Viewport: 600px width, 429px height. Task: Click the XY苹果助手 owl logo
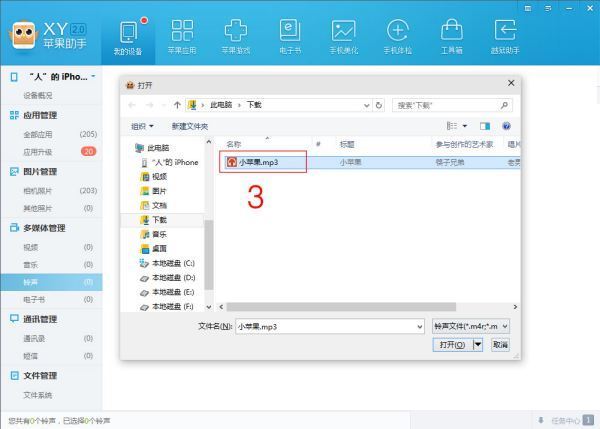point(24,35)
